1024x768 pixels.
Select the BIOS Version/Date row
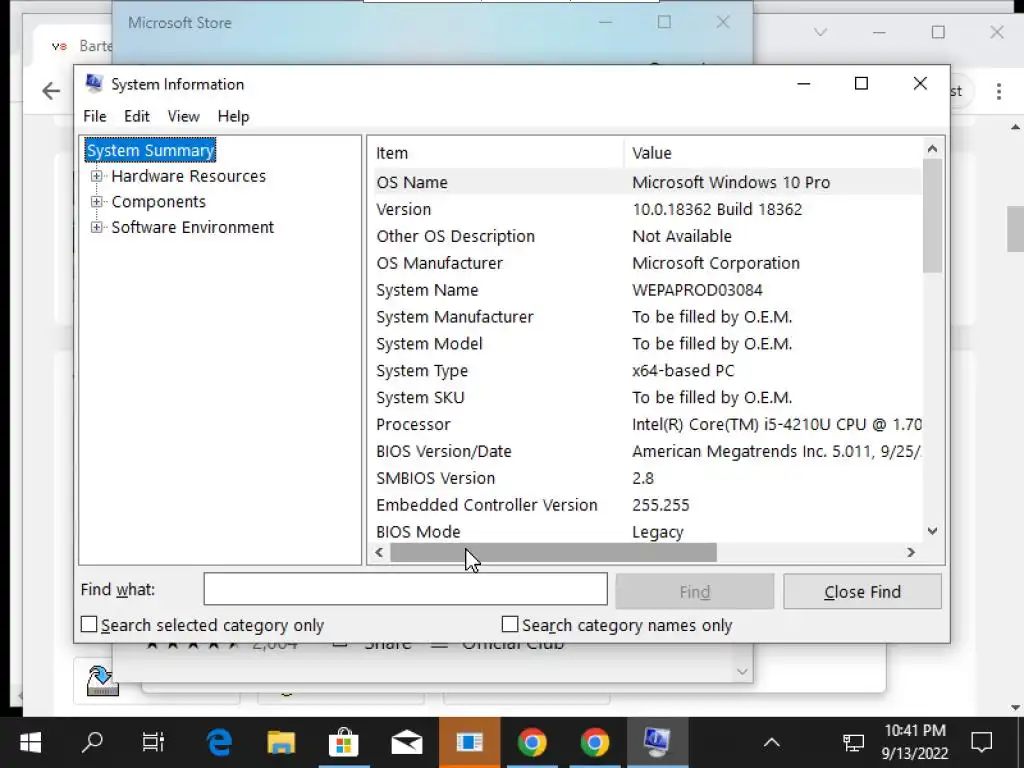click(x=647, y=451)
